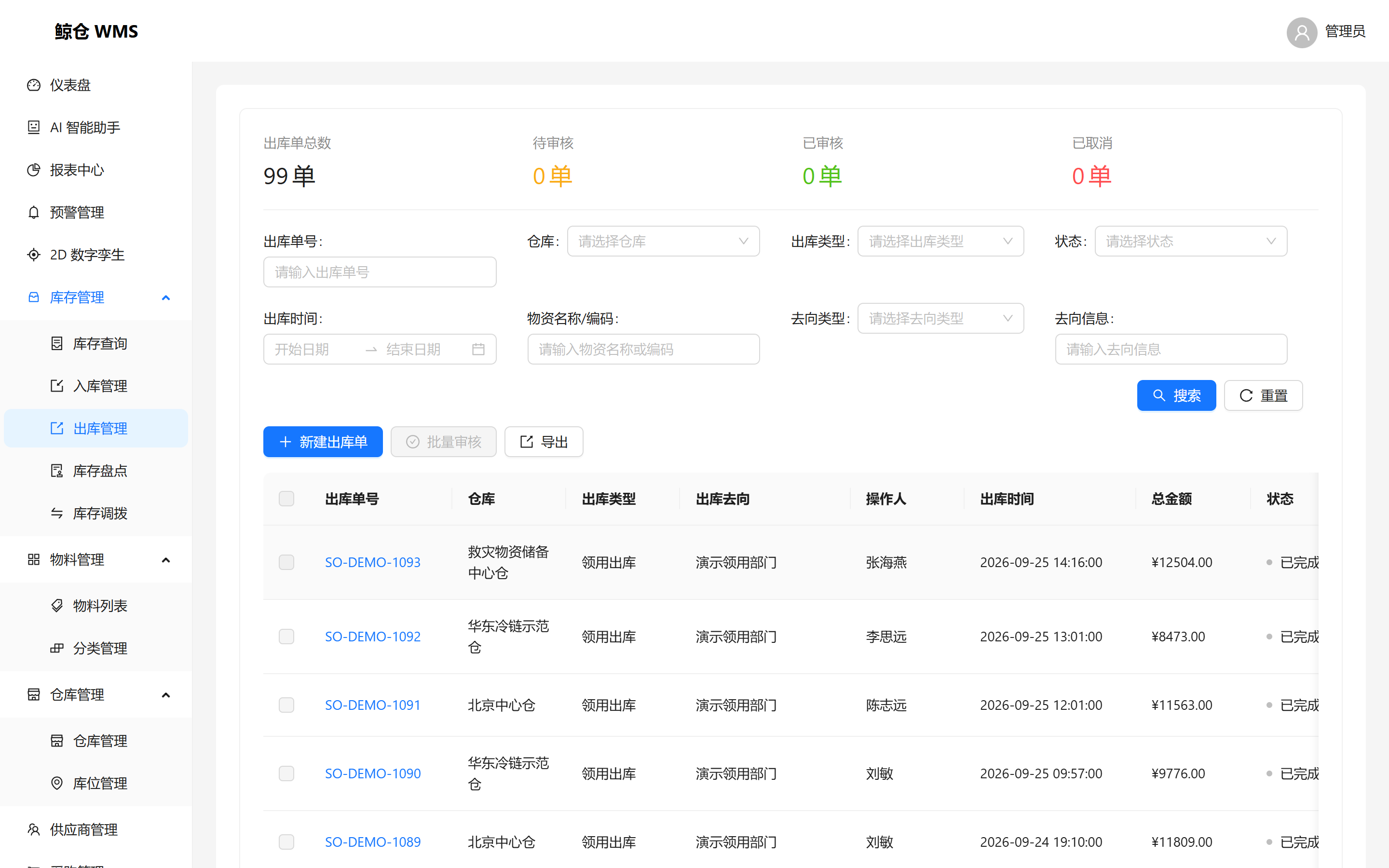Click the 供应商管理 team icon

[x=34, y=829]
